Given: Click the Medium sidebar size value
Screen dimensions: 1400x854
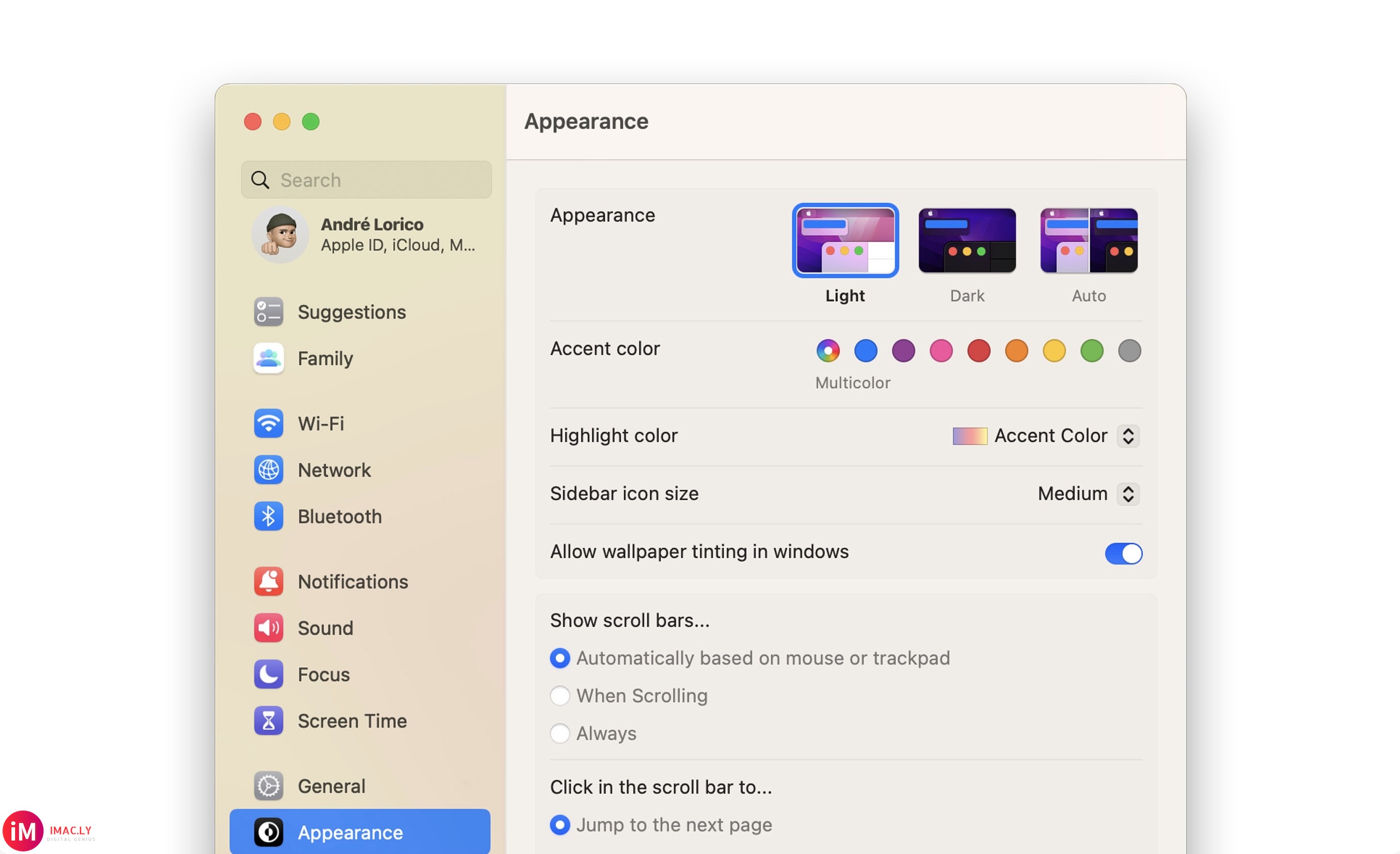Looking at the screenshot, I should coord(1073,494).
